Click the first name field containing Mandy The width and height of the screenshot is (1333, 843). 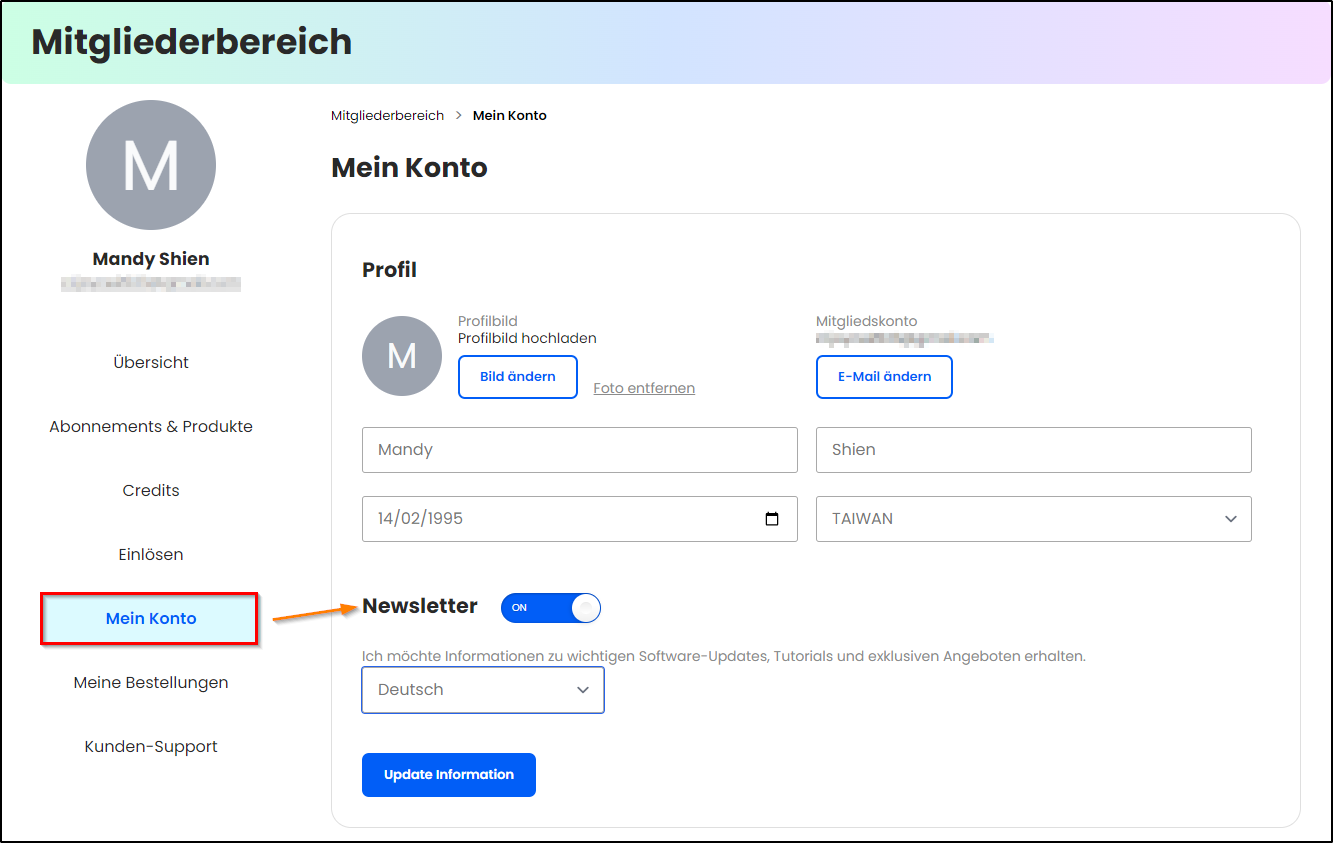click(x=580, y=450)
